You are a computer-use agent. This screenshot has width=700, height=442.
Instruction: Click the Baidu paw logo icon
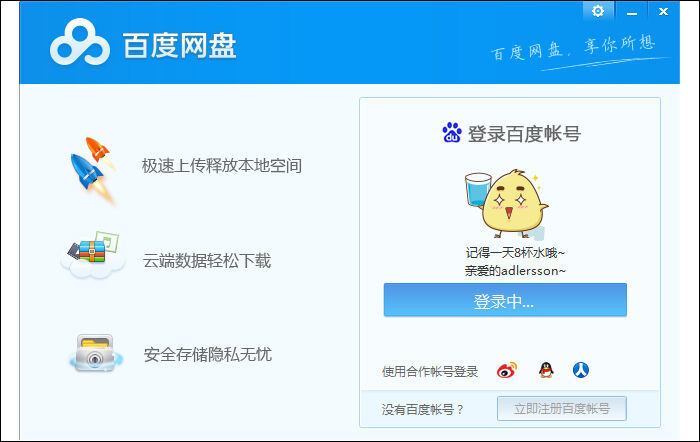tap(452, 133)
